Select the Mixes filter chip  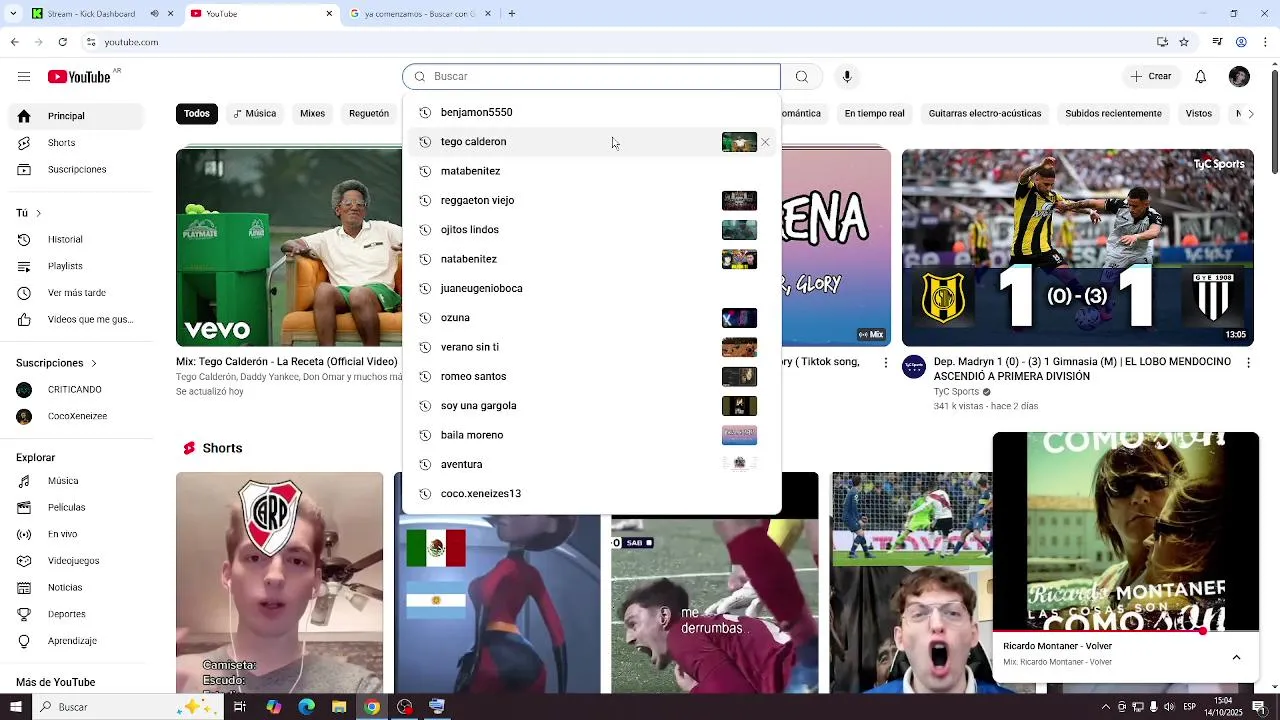pos(313,114)
